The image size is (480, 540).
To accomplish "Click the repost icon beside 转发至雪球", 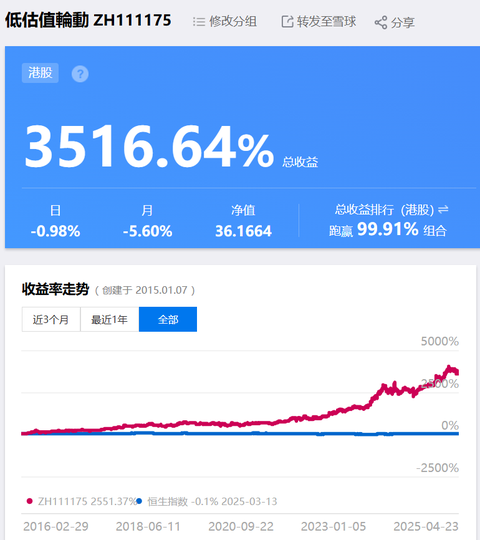I will click(287, 22).
